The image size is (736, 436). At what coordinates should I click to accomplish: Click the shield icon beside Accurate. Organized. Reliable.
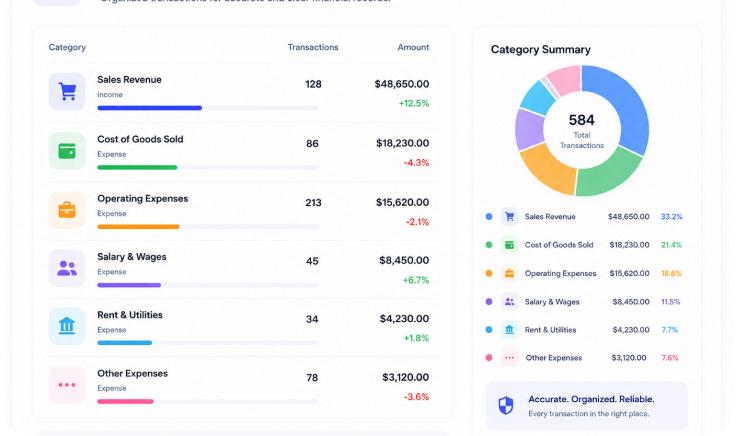[x=506, y=405]
